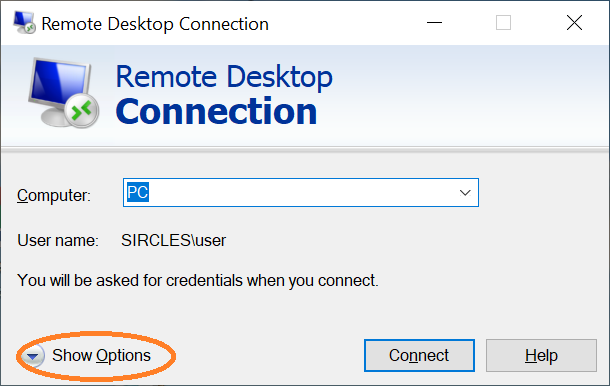Click the large blue monitor banner icon
Viewport: 610px width, 386px height.
tap(63, 93)
